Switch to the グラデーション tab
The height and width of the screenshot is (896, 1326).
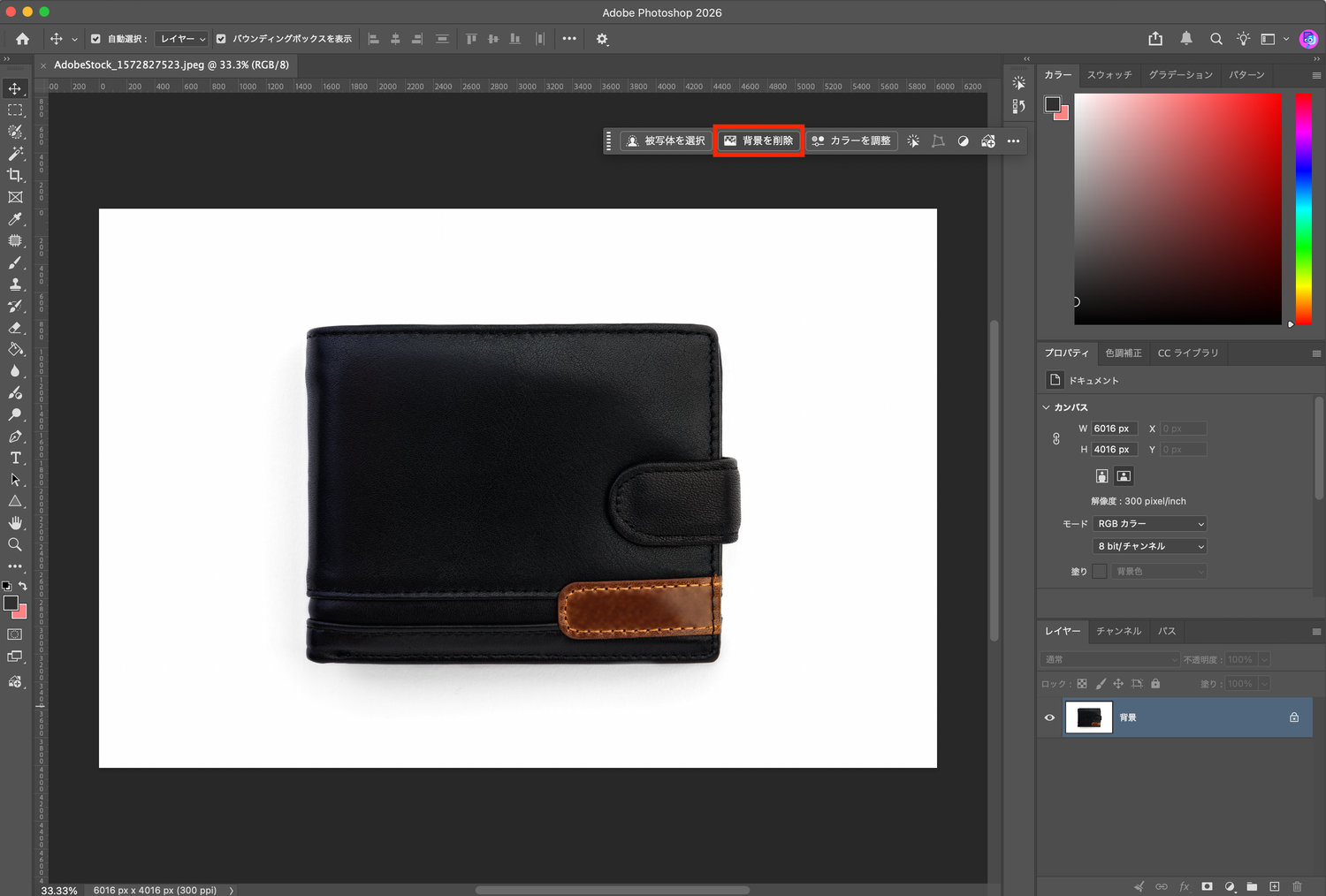click(1181, 75)
